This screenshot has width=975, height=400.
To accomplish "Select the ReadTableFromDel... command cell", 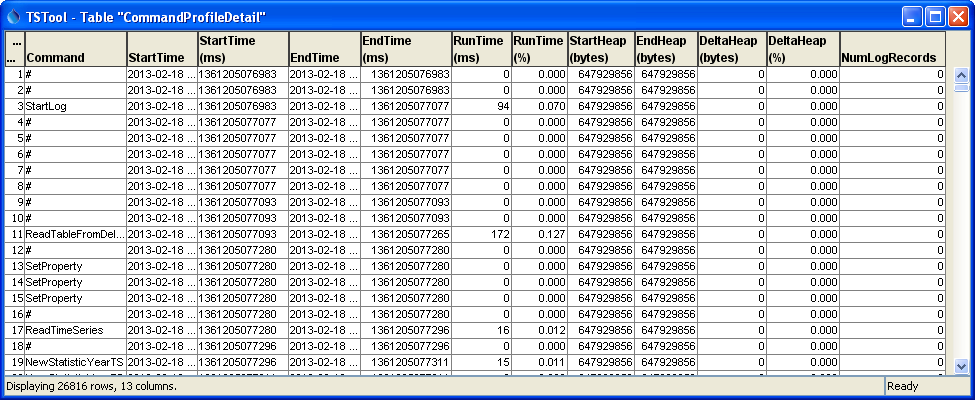I will (x=75, y=234).
